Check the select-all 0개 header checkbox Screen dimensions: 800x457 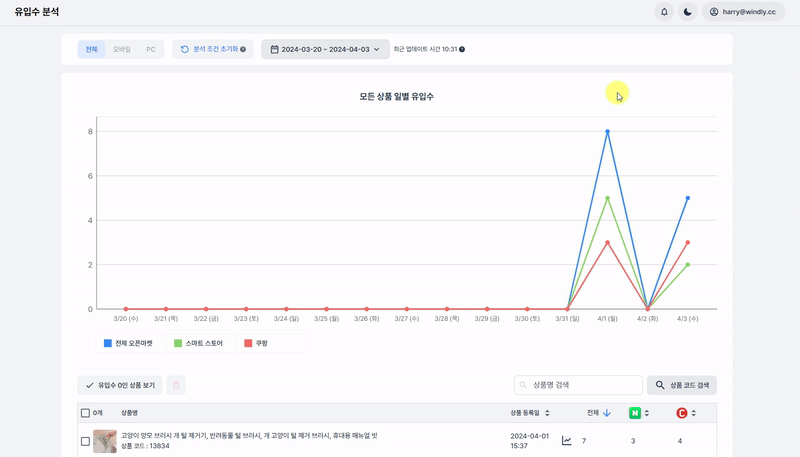[x=85, y=413]
